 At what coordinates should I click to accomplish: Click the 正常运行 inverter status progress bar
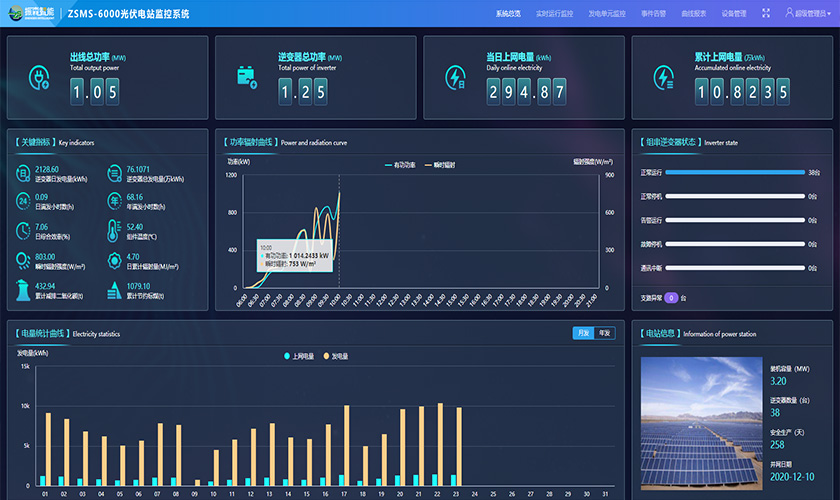coord(734,172)
